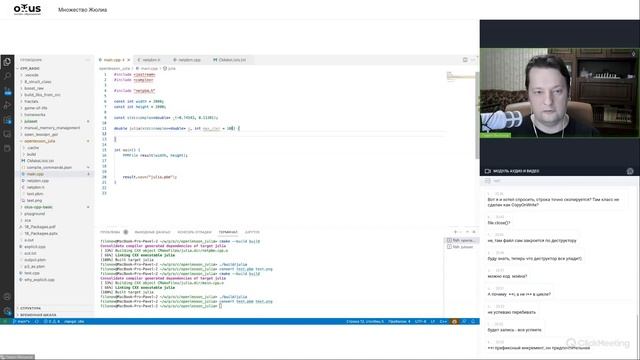
Task: Open the Output panel tab
Action: coord(152,232)
